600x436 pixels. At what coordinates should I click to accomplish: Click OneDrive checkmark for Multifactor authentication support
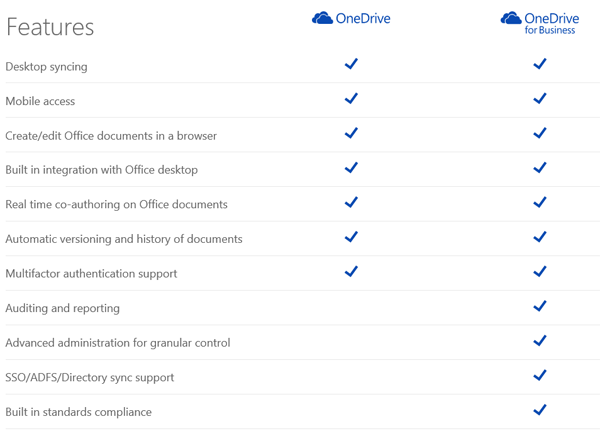coord(351,271)
